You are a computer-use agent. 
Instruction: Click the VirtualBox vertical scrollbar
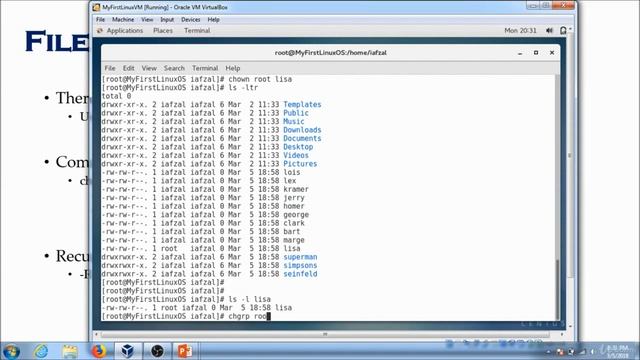coord(570,155)
